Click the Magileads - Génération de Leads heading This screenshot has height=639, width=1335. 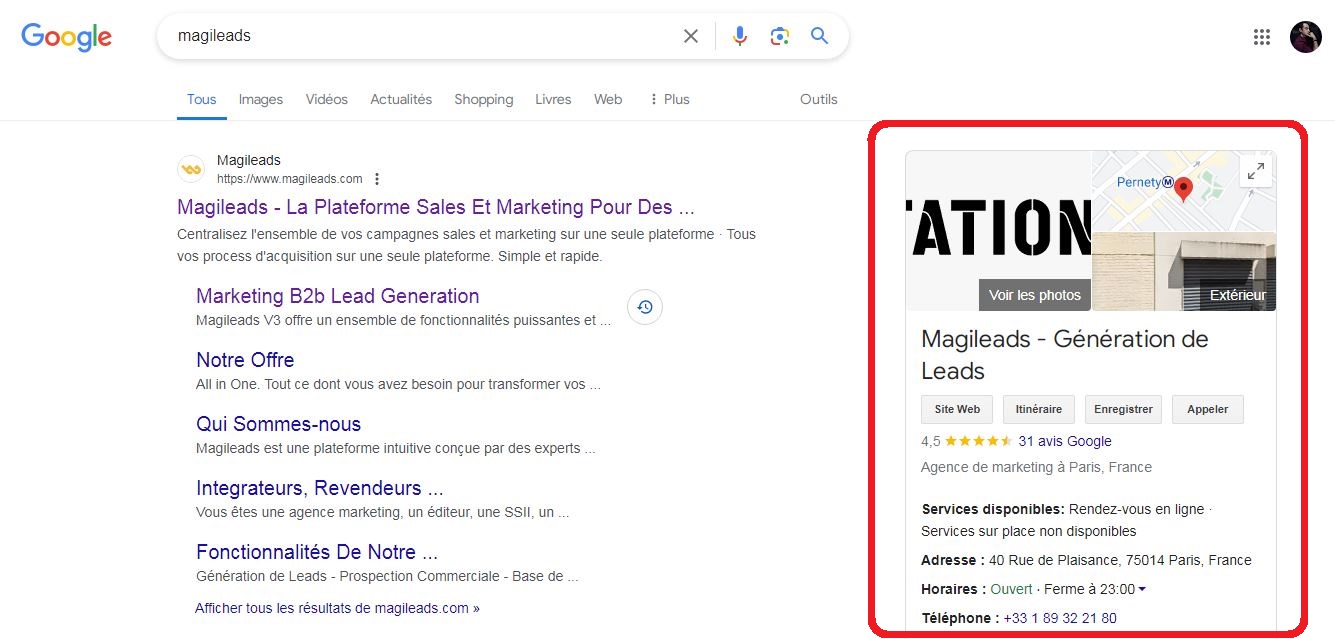click(x=1065, y=355)
